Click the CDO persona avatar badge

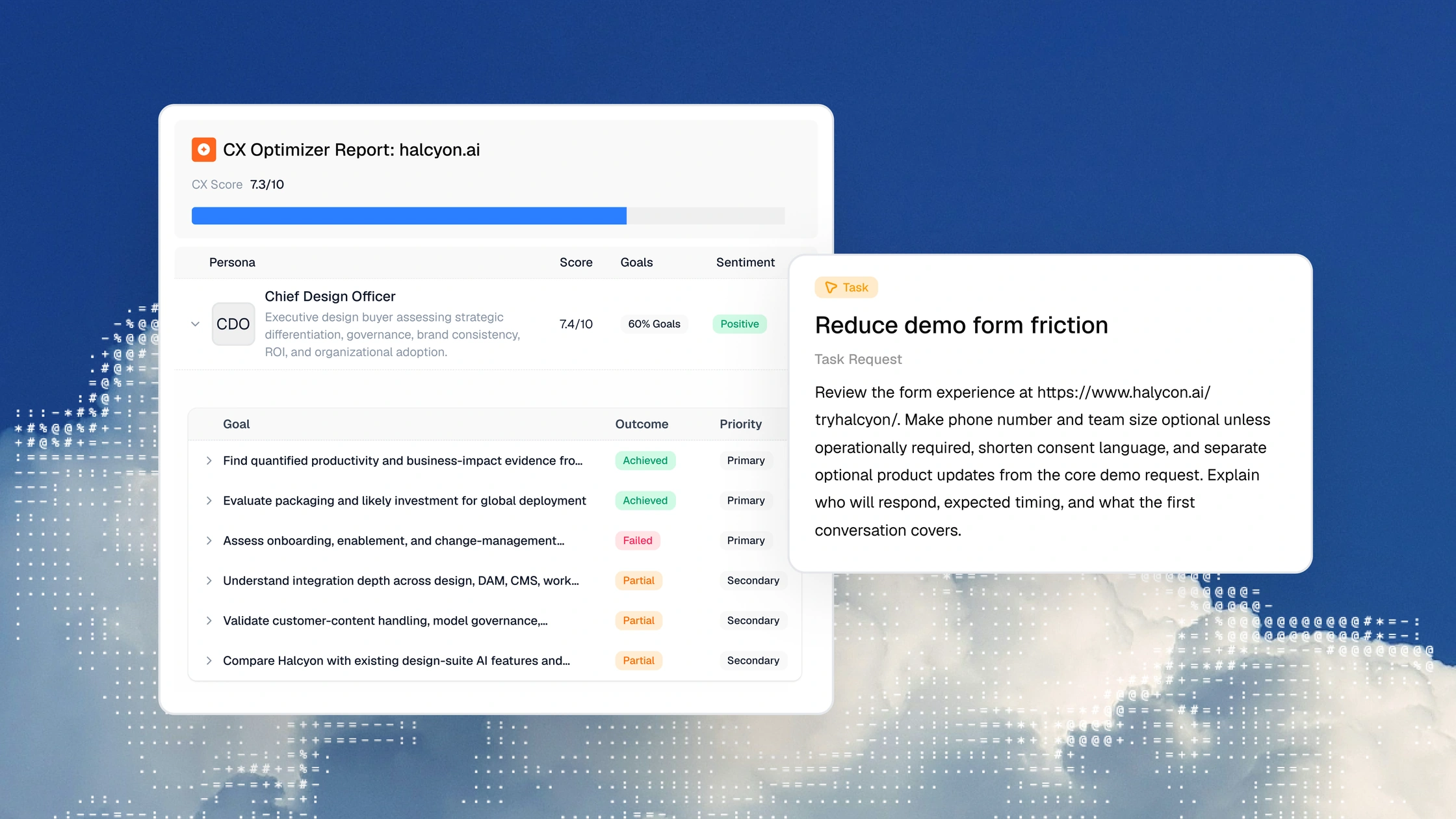pos(233,324)
